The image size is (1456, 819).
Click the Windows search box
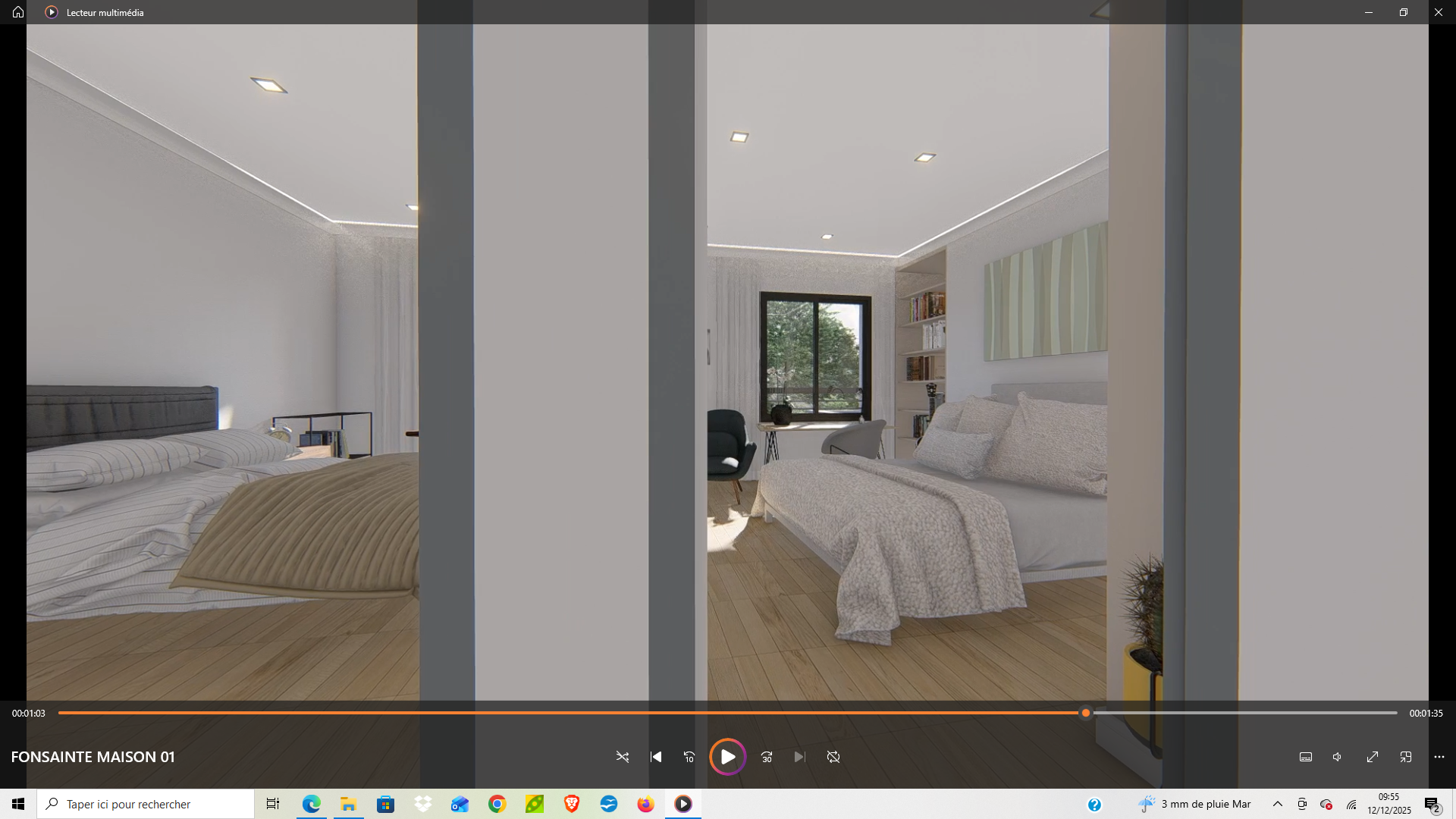pos(146,804)
